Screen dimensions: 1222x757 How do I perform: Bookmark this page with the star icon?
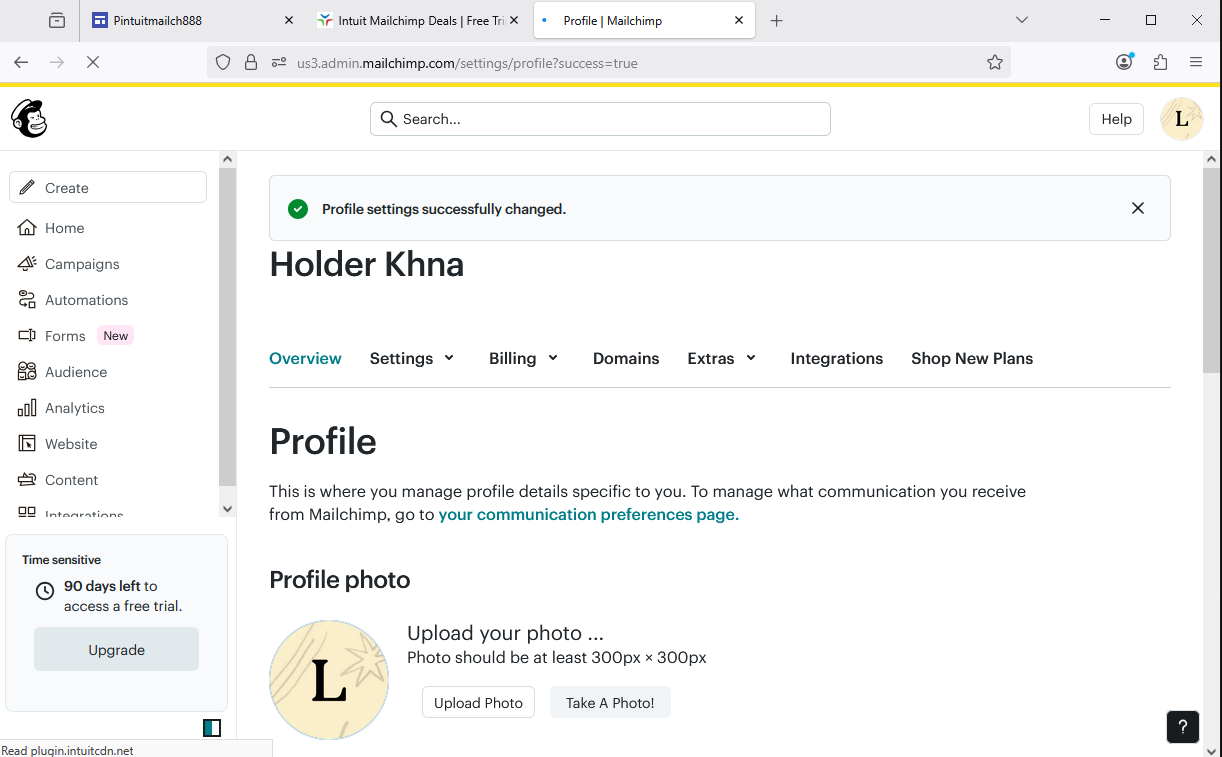[994, 62]
